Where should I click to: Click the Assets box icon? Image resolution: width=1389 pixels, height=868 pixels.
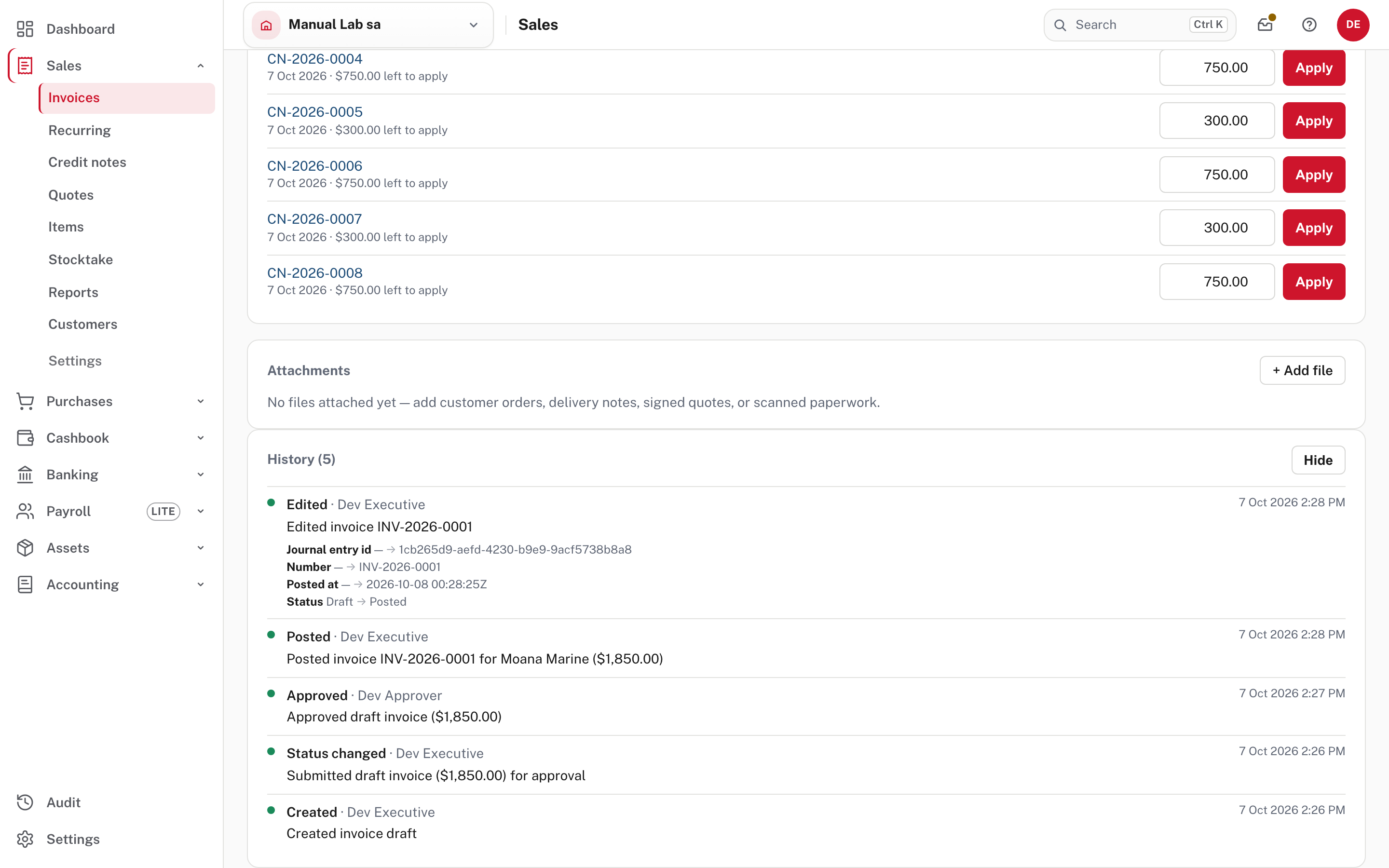pos(25,548)
